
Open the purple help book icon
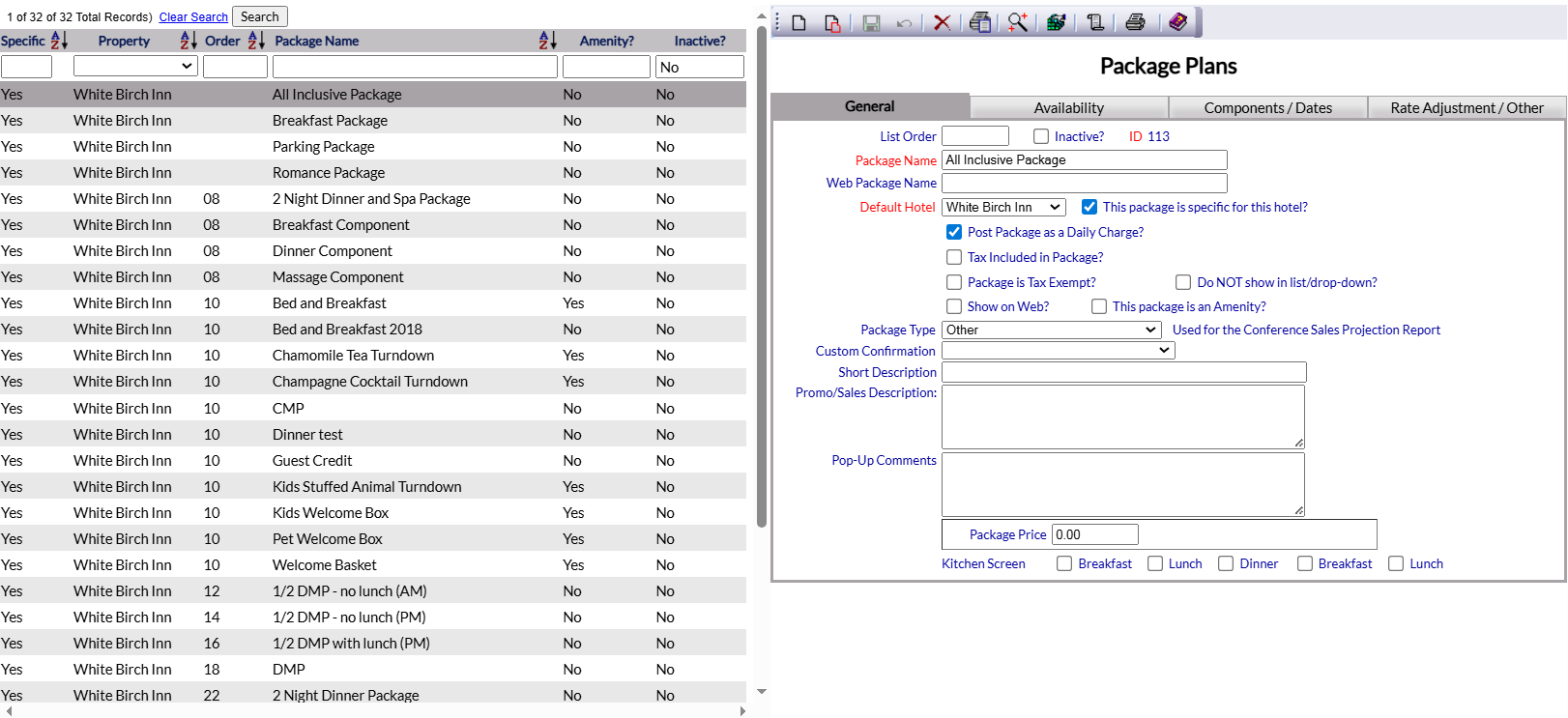1177,22
